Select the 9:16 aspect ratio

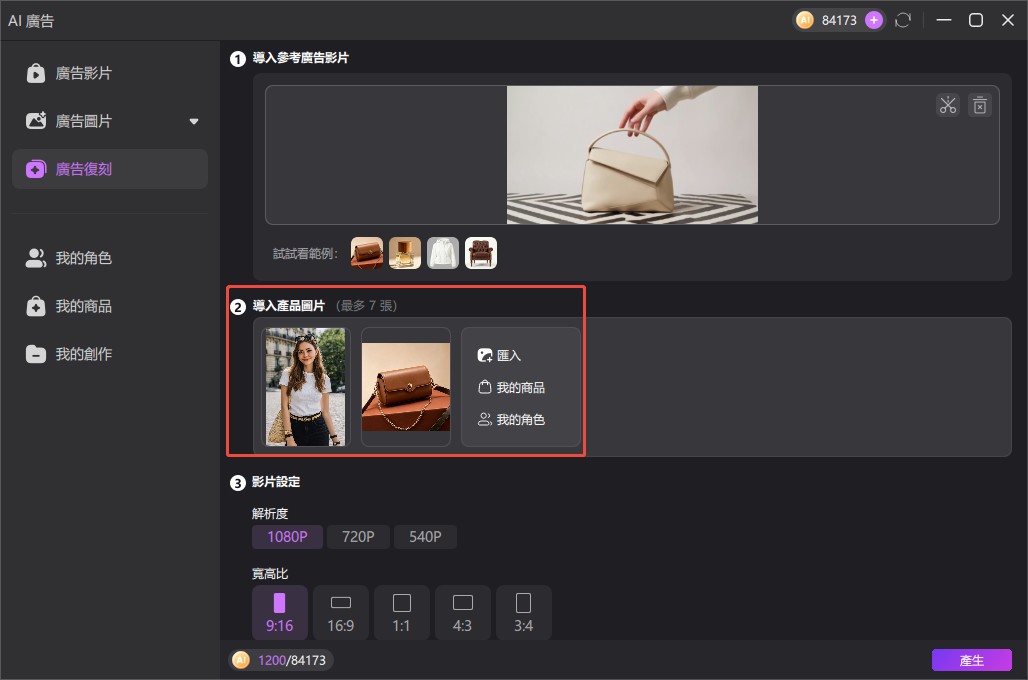click(x=279, y=612)
